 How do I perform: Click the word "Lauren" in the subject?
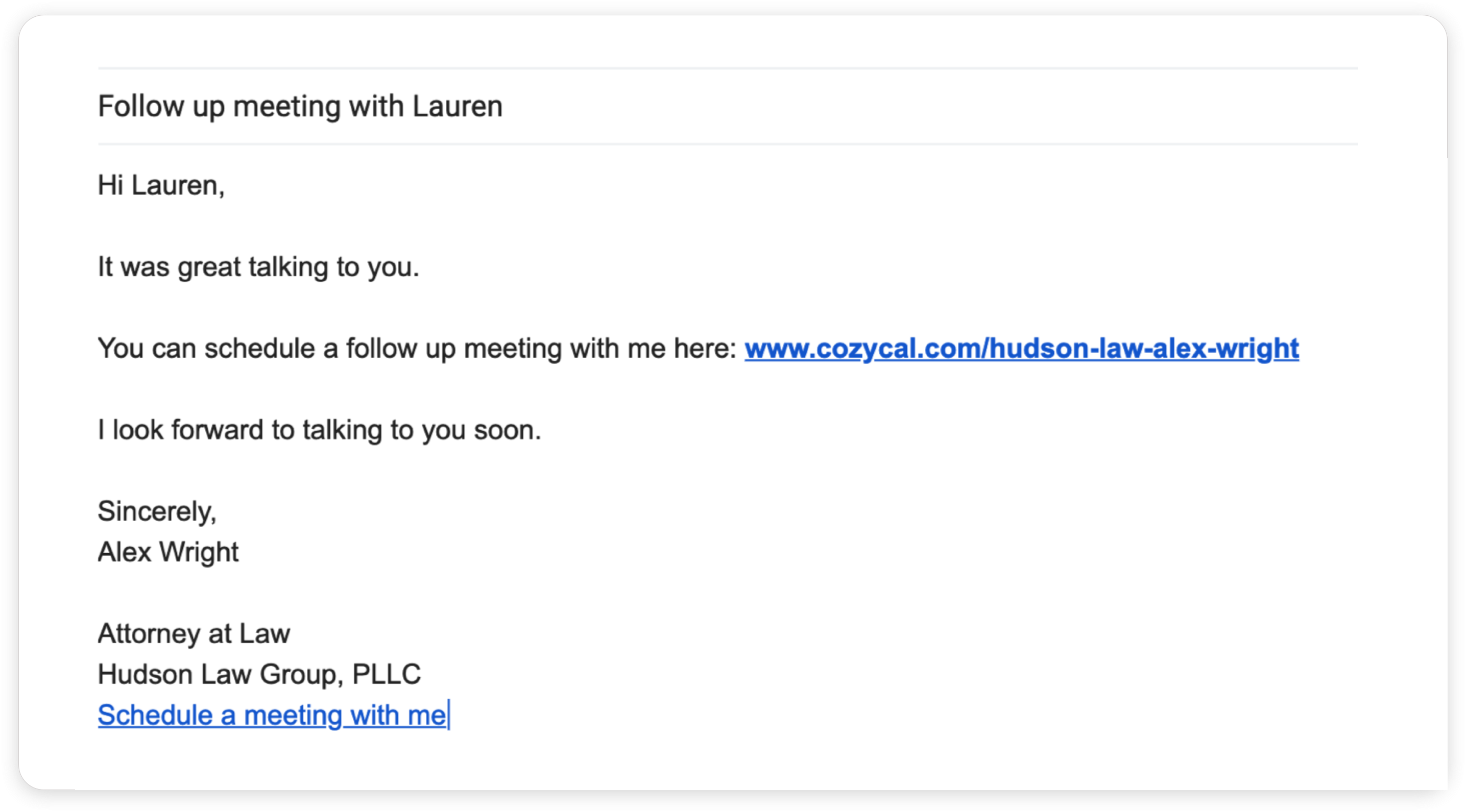(x=457, y=106)
